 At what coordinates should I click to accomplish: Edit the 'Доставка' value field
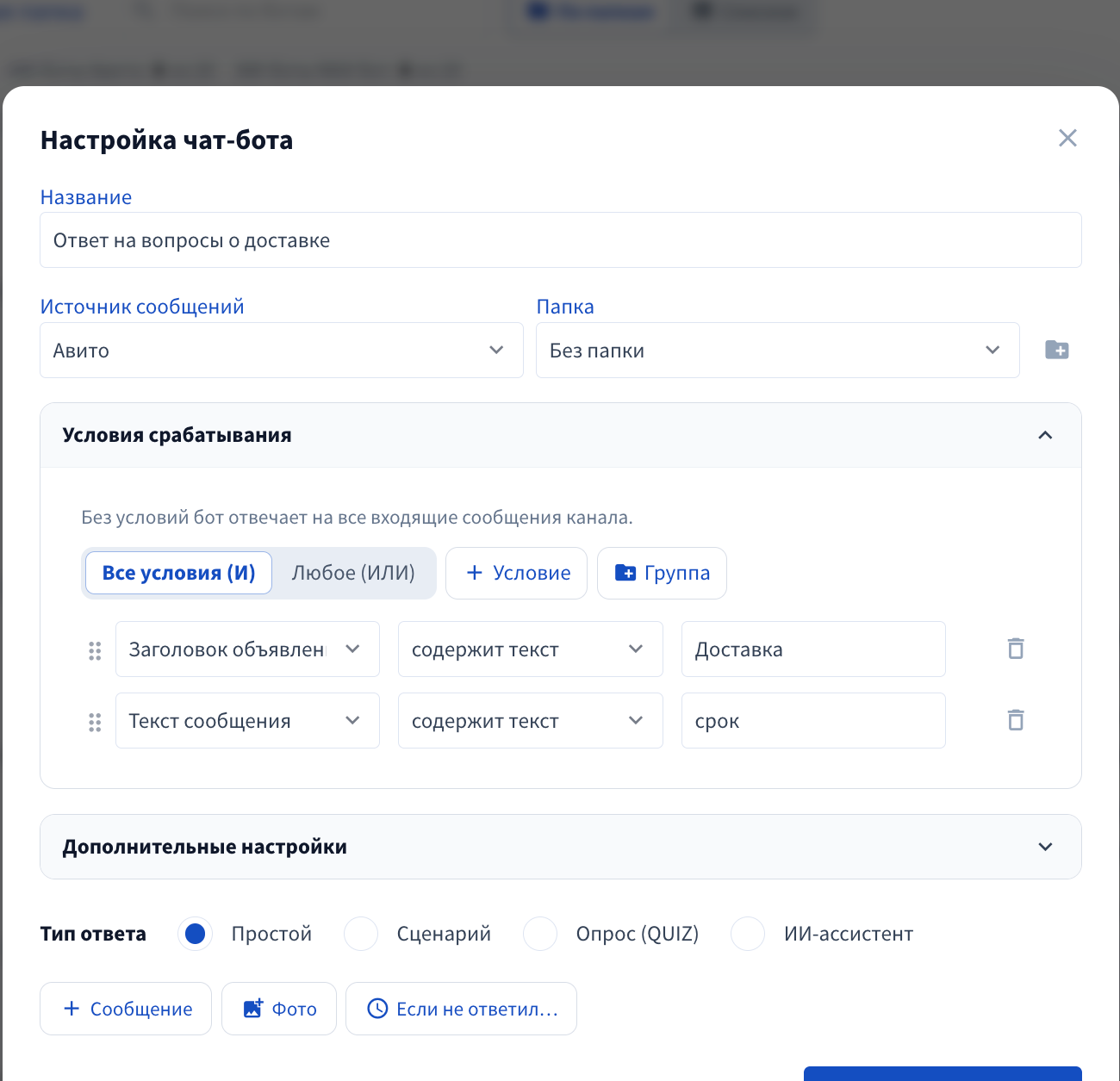(813, 649)
